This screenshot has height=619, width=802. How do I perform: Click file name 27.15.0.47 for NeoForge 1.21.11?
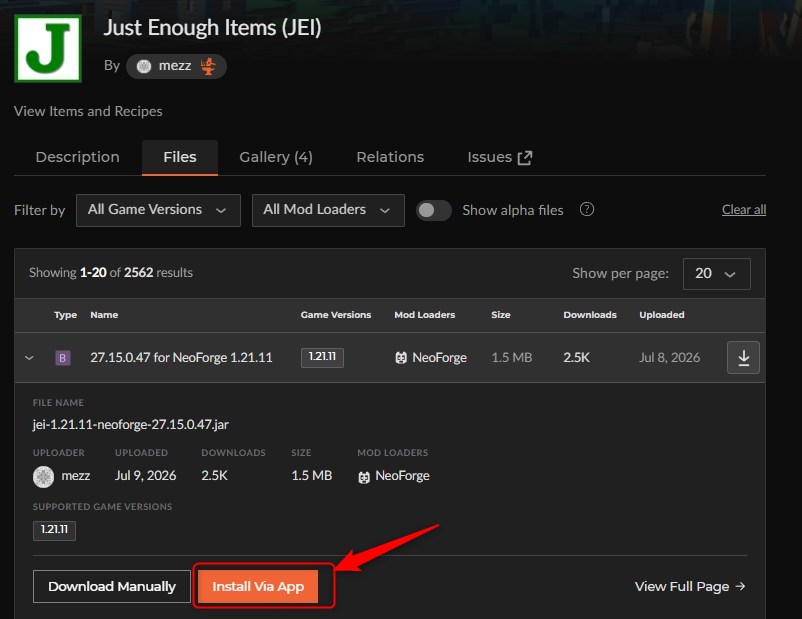[x=181, y=358]
